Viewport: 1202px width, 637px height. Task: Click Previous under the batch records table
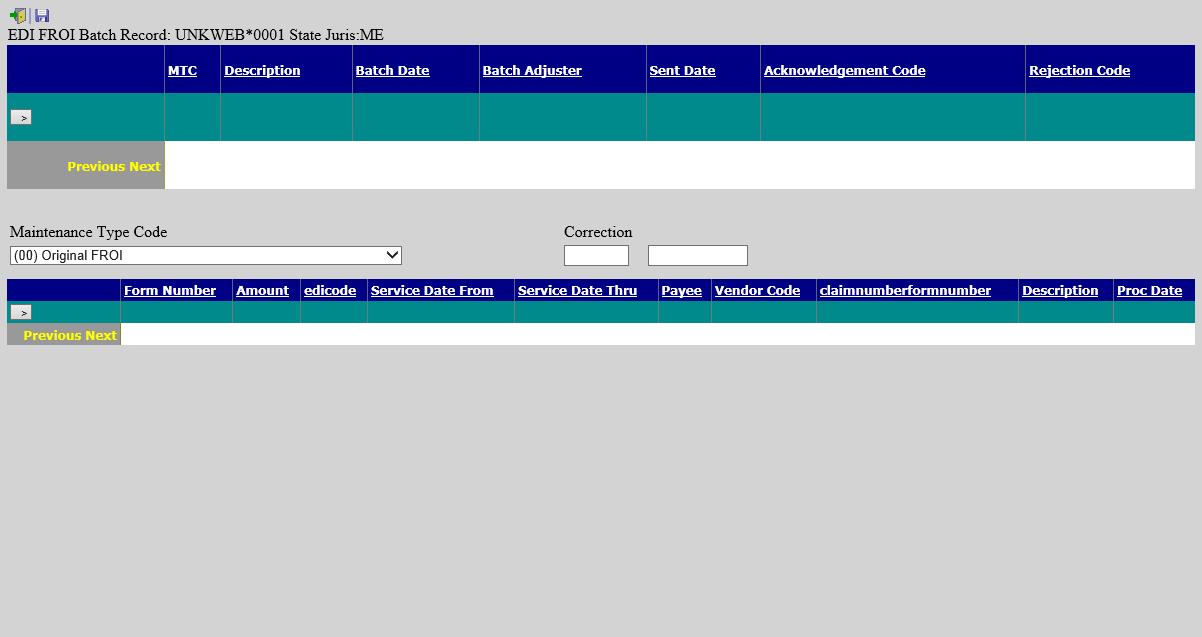95,167
